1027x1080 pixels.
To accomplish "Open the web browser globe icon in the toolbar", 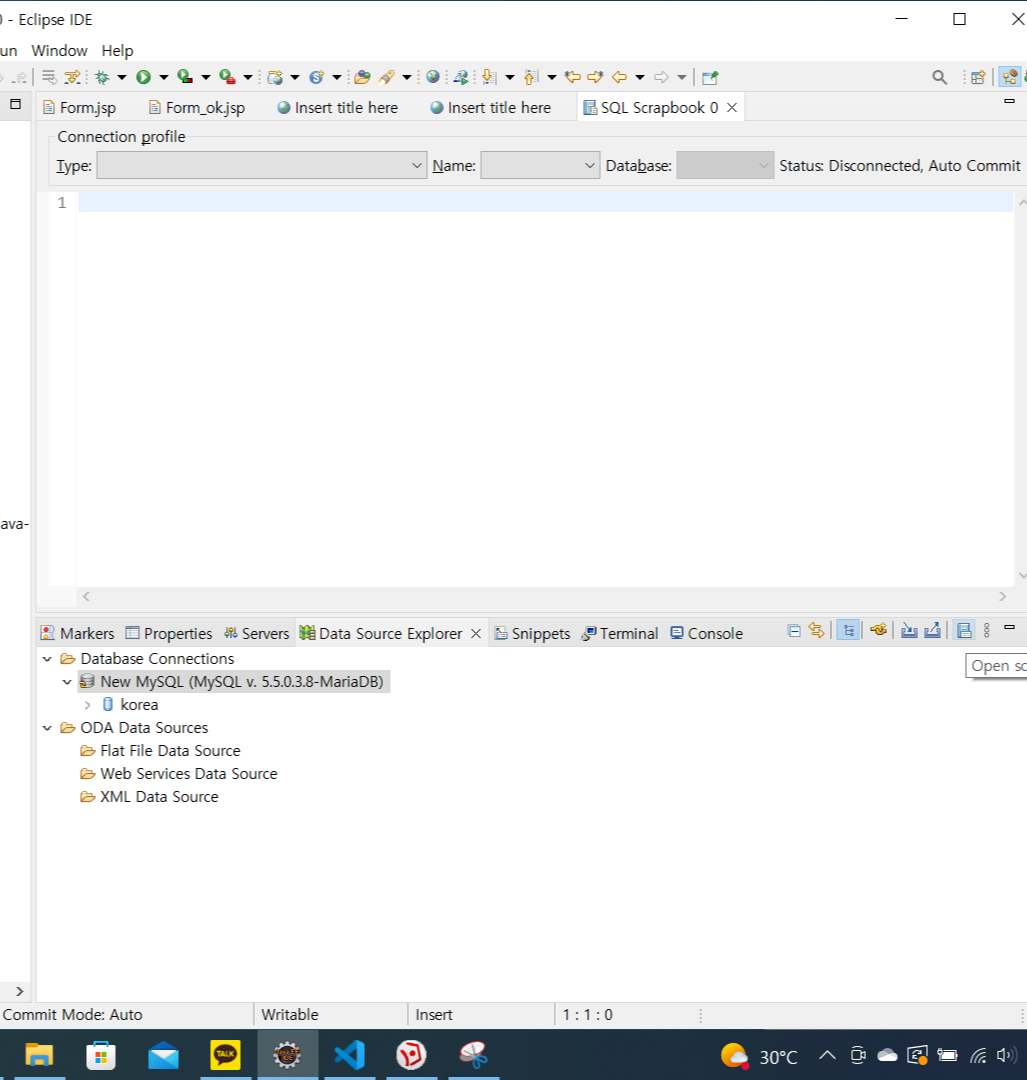I will coord(433,77).
